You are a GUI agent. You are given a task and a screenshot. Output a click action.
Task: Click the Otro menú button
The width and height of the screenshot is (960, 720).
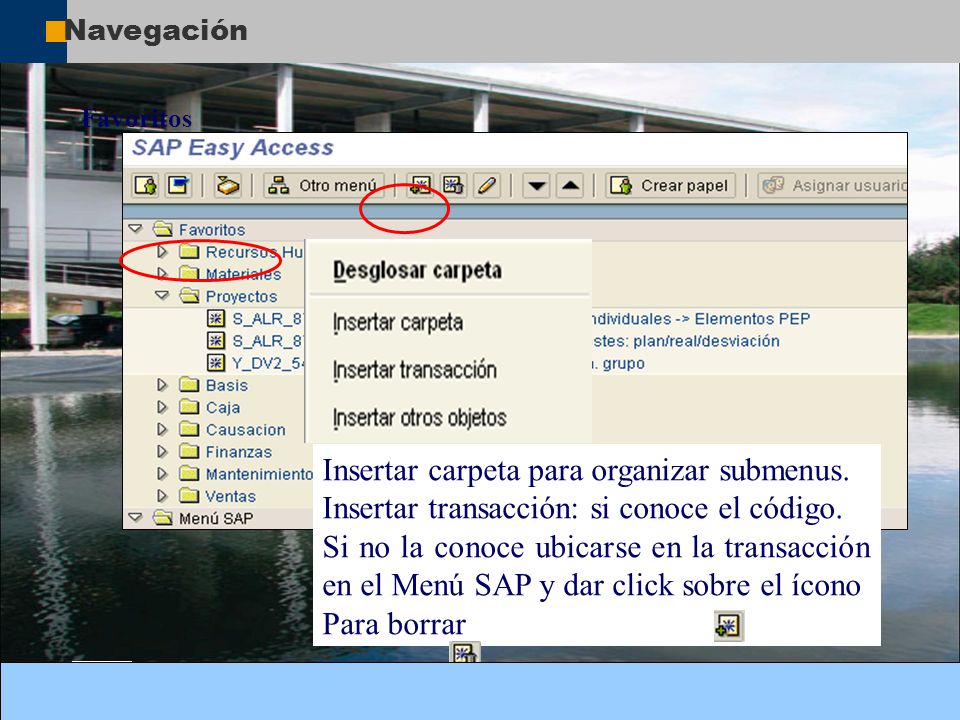point(324,185)
